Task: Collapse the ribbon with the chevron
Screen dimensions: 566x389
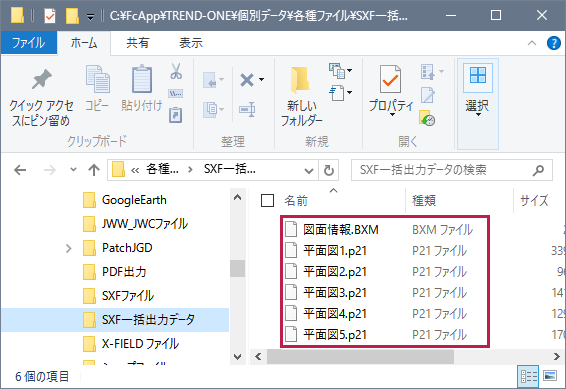Action: click(531, 43)
